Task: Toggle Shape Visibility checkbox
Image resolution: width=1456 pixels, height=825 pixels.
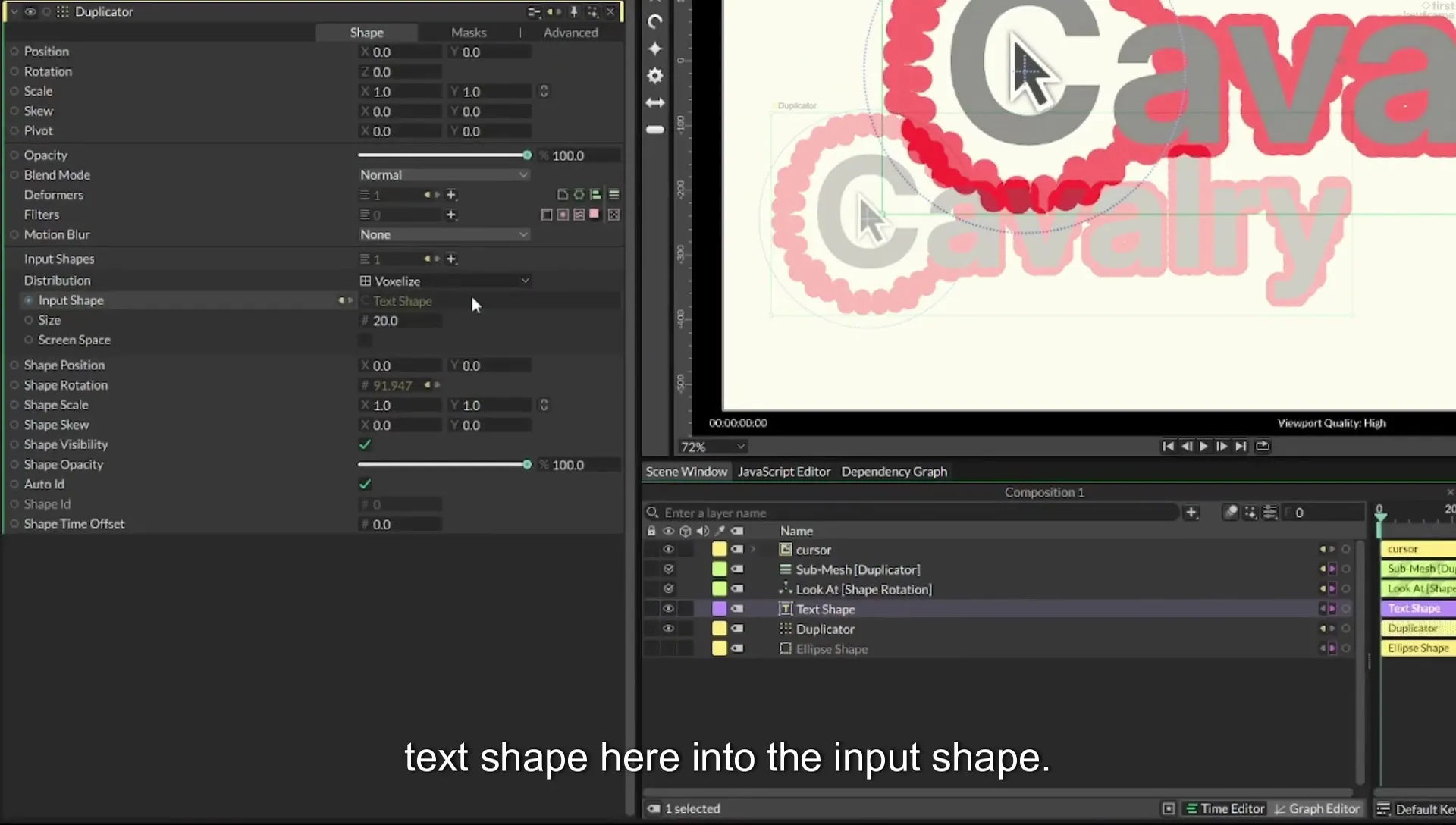Action: (365, 444)
